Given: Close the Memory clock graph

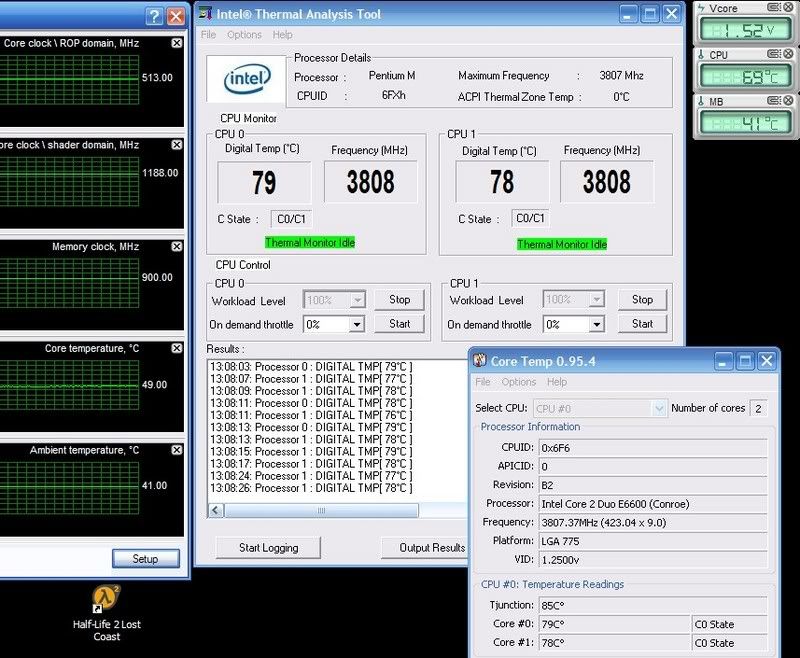Looking at the screenshot, I should tap(177, 246).
